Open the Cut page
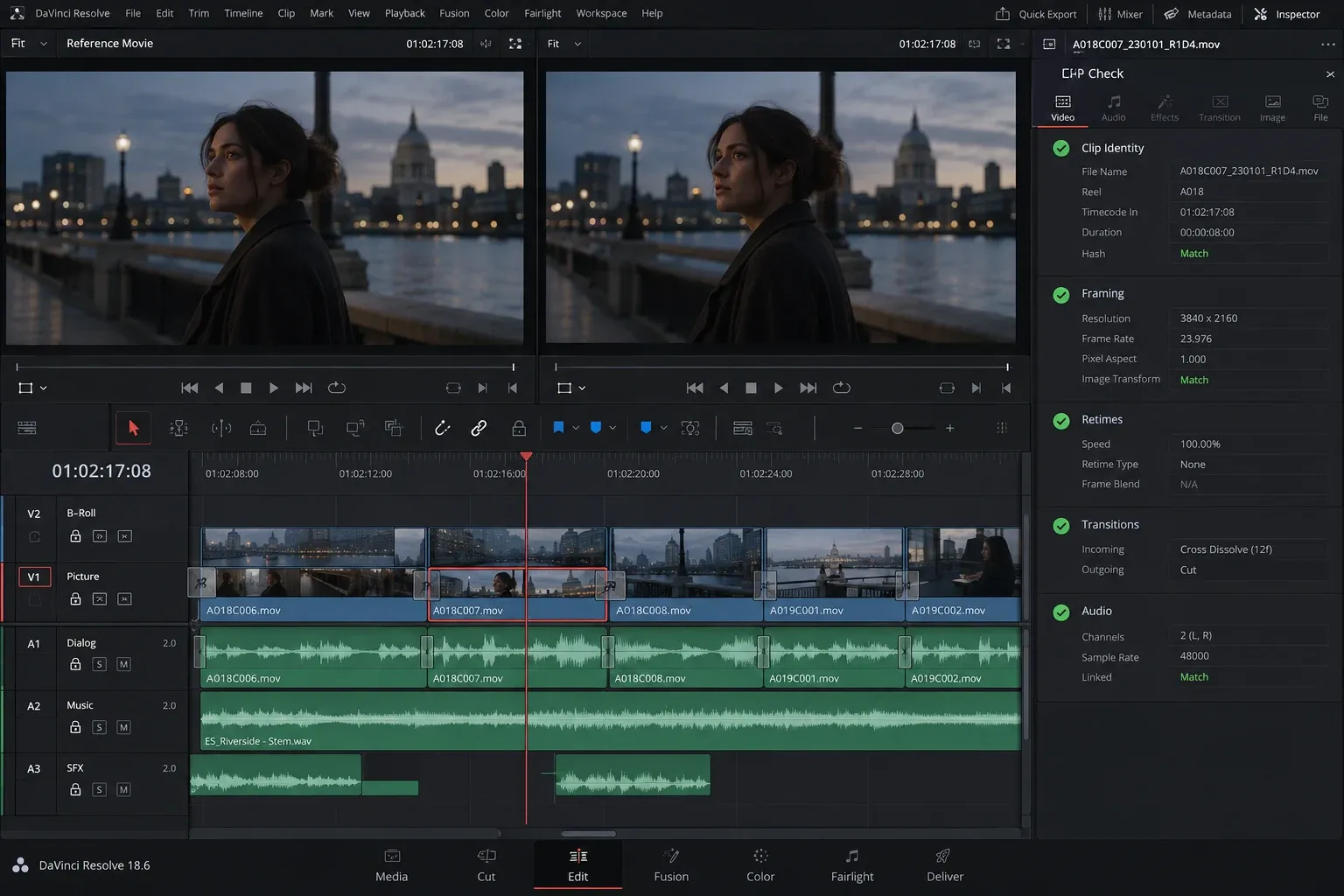Viewport: 1344px width, 896px height. [486, 864]
